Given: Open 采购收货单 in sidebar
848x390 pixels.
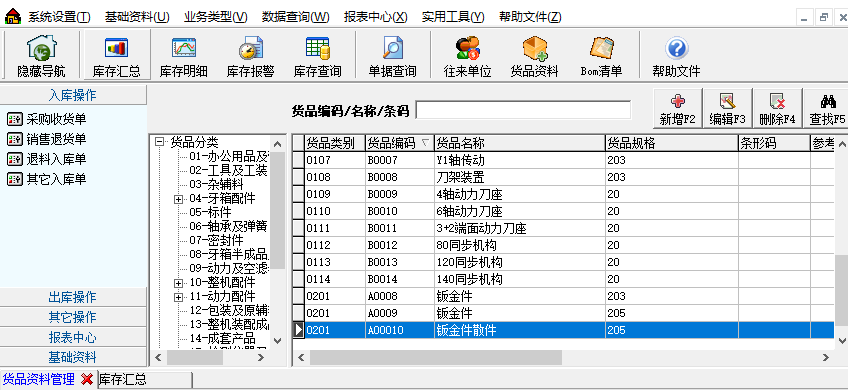Looking at the screenshot, I should (47, 119).
